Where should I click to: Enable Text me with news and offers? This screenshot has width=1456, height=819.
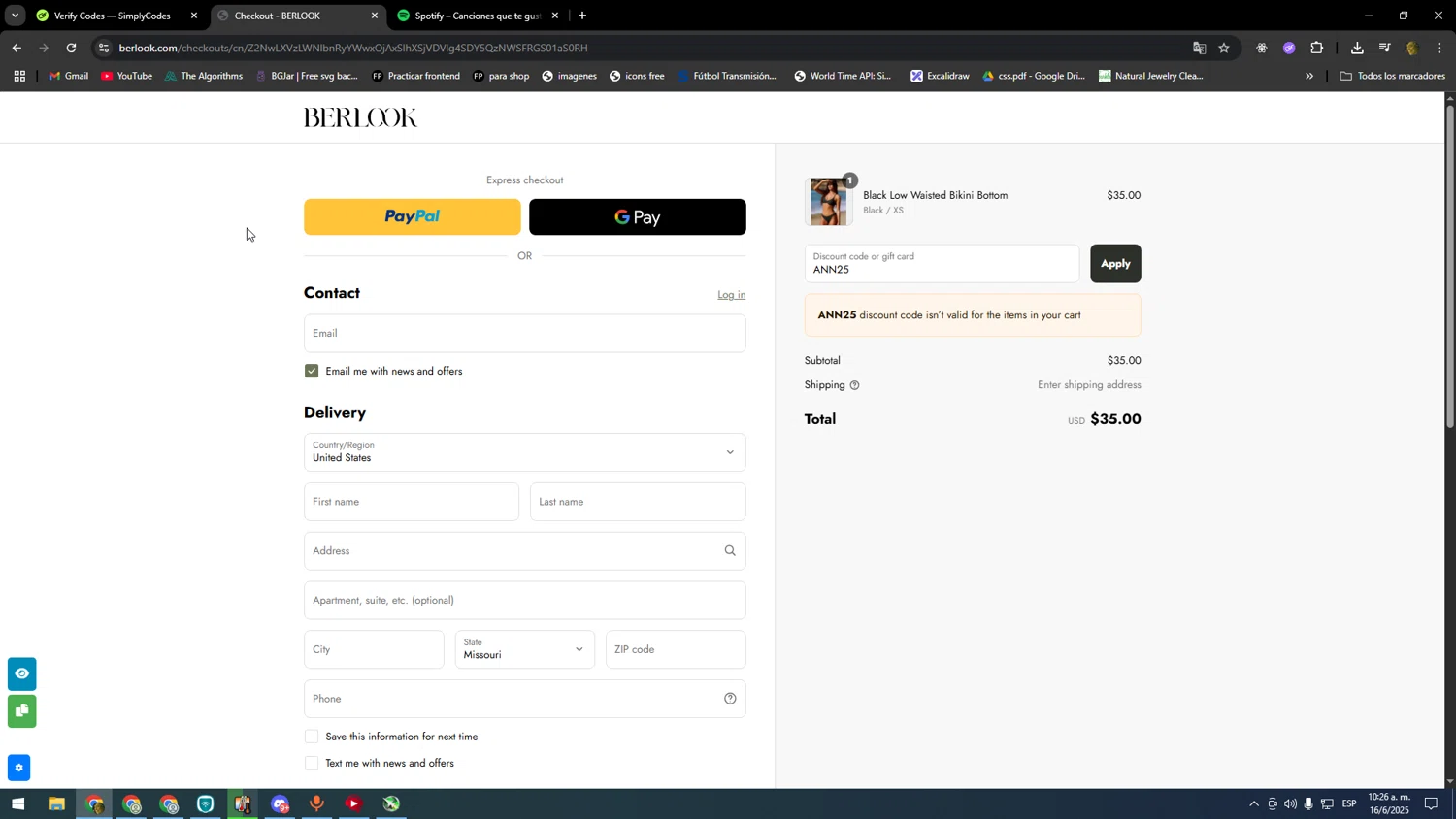coord(312,764)
